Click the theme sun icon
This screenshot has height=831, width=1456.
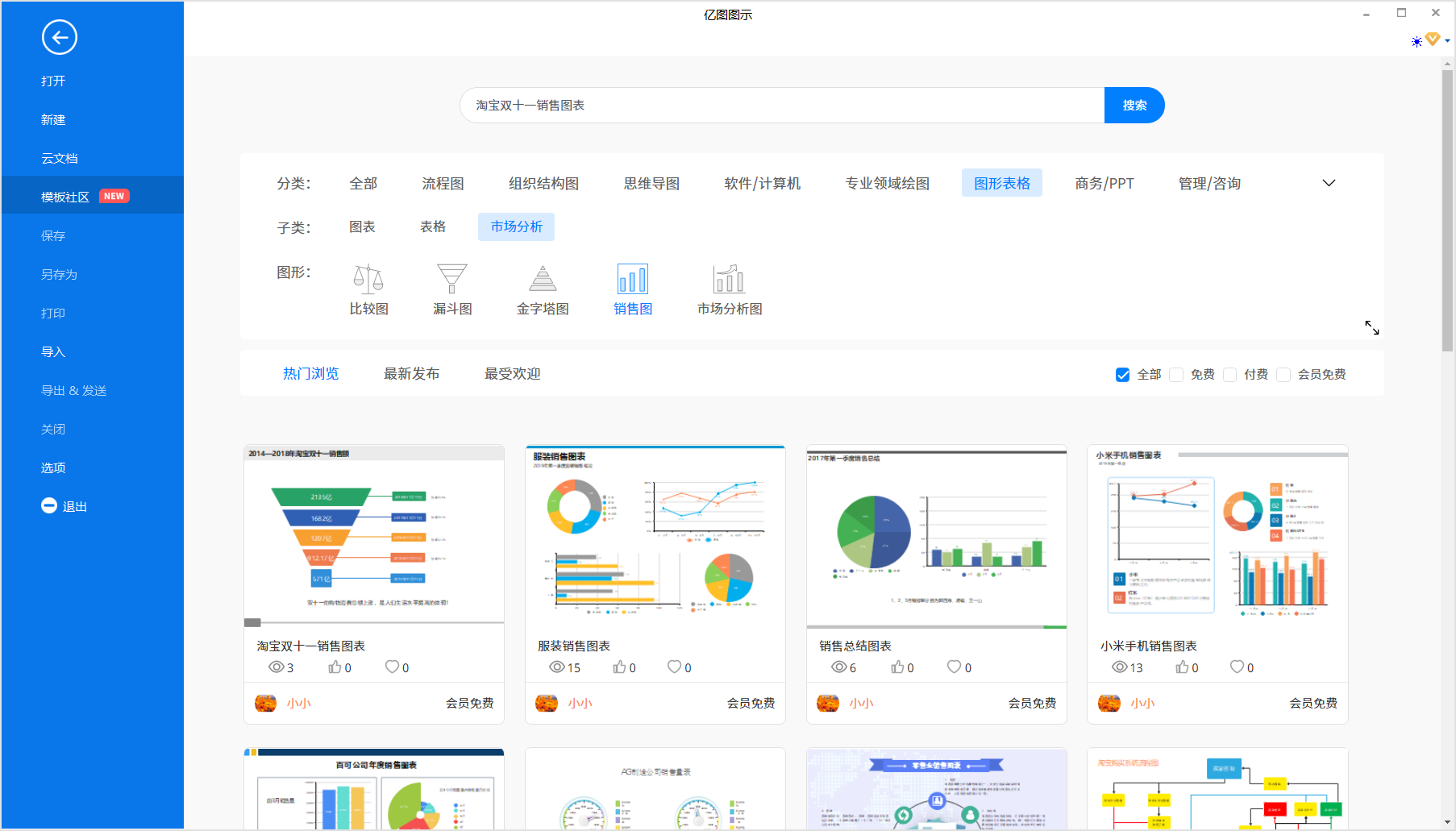point(1416,41)
